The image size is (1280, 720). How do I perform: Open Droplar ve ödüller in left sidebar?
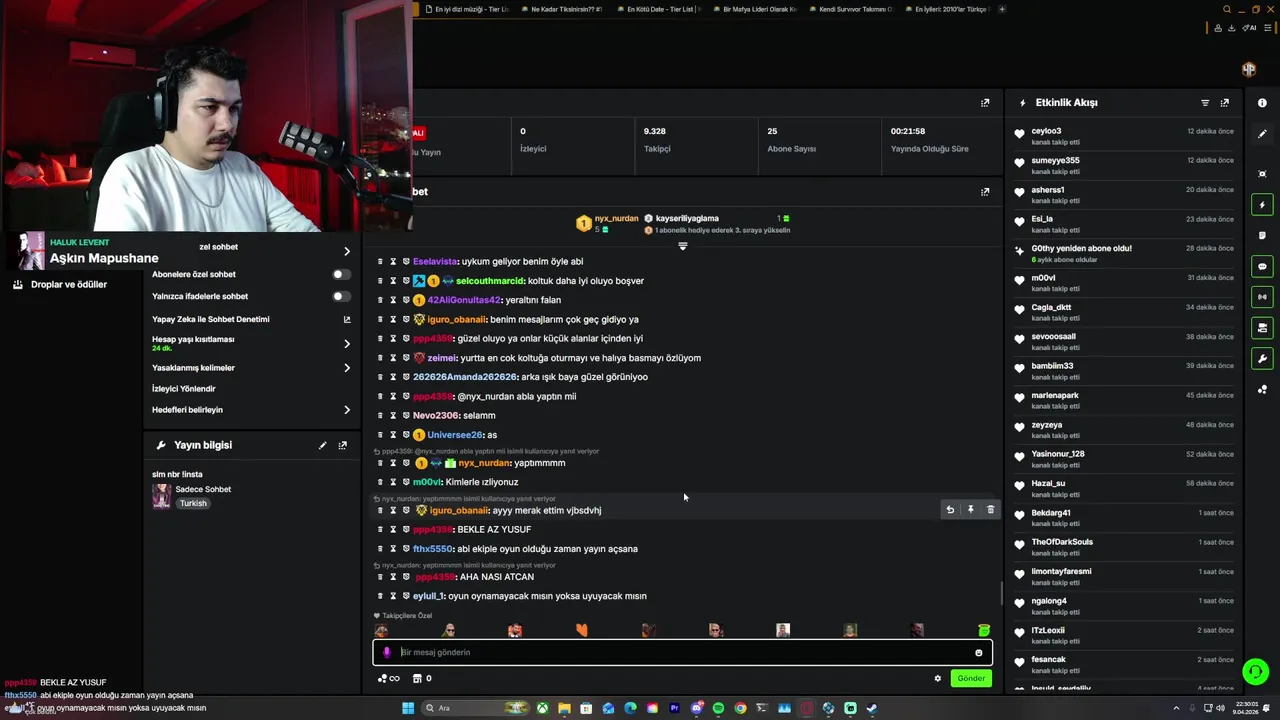tap(60, 285)
